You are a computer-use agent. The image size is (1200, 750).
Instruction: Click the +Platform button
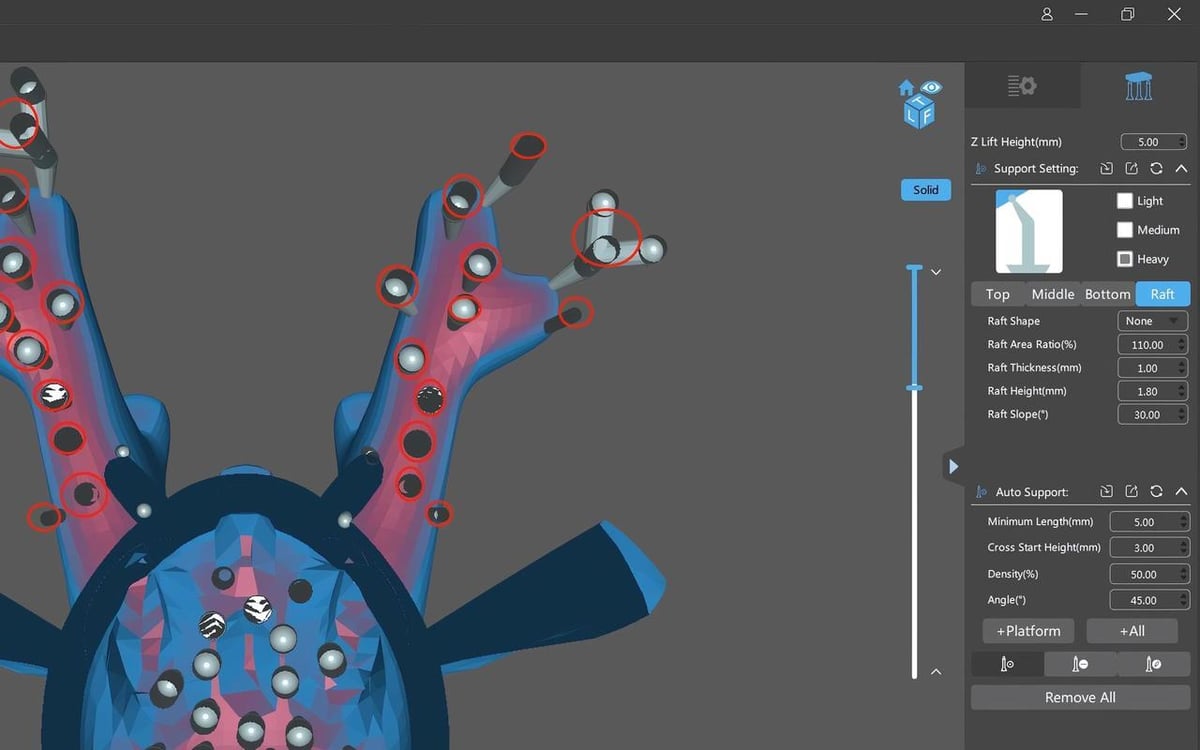1028,631
